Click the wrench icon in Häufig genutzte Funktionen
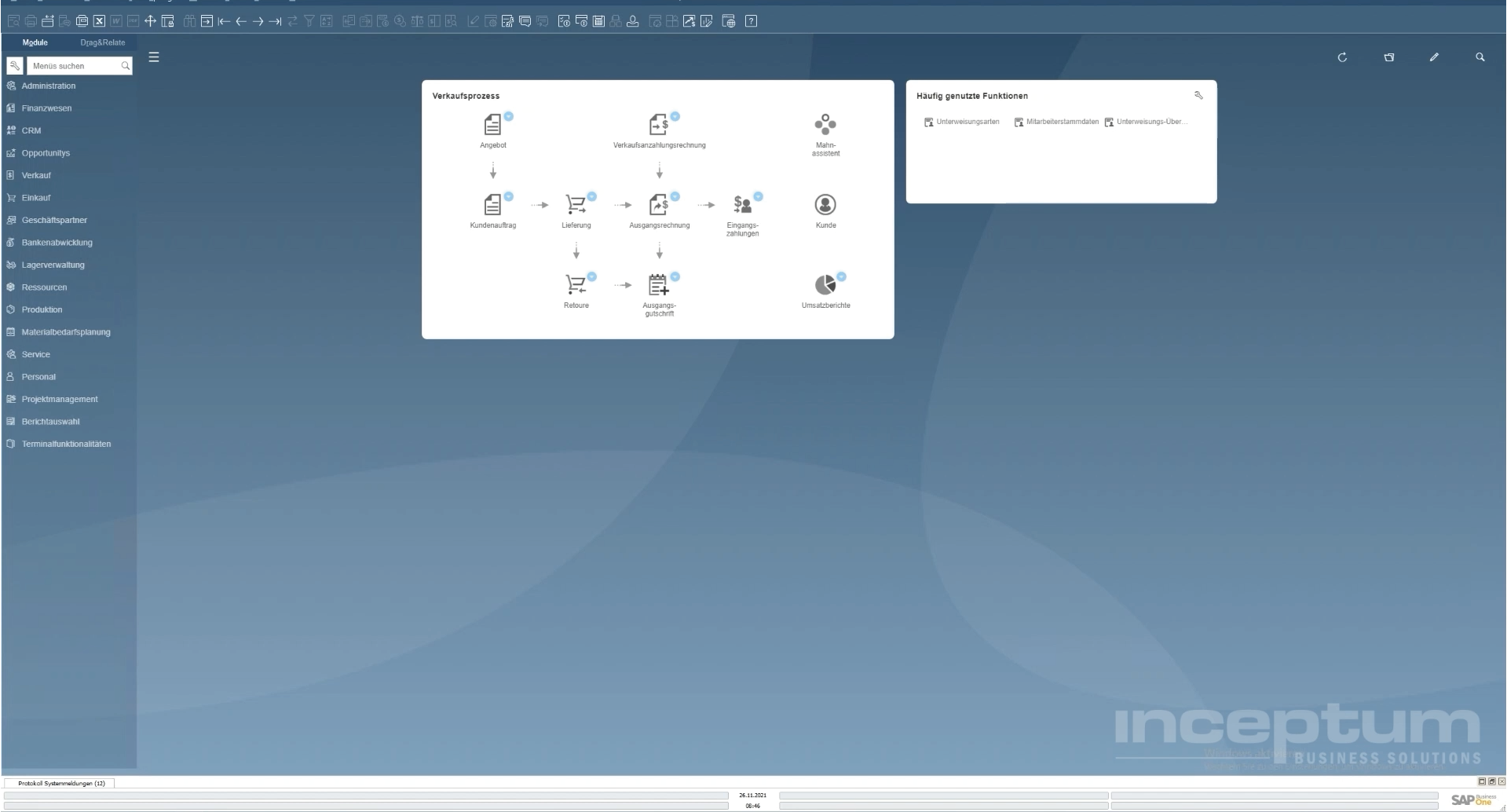Viewport: 1507px width, 812px height. pos(1198,95)
